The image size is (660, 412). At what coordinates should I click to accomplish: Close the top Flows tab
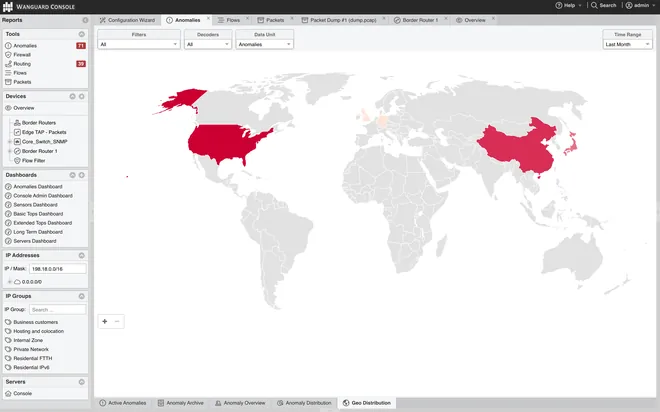pos(248,19)
